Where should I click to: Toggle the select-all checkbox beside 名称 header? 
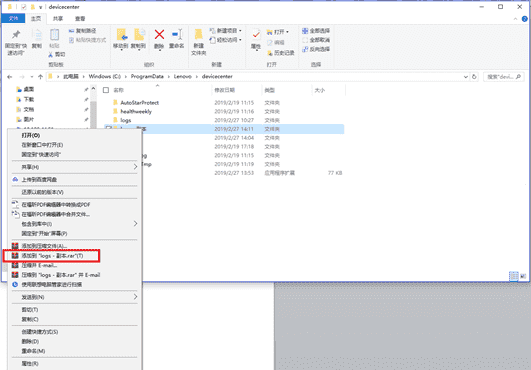pyautogui.click(x=106, y=90)
